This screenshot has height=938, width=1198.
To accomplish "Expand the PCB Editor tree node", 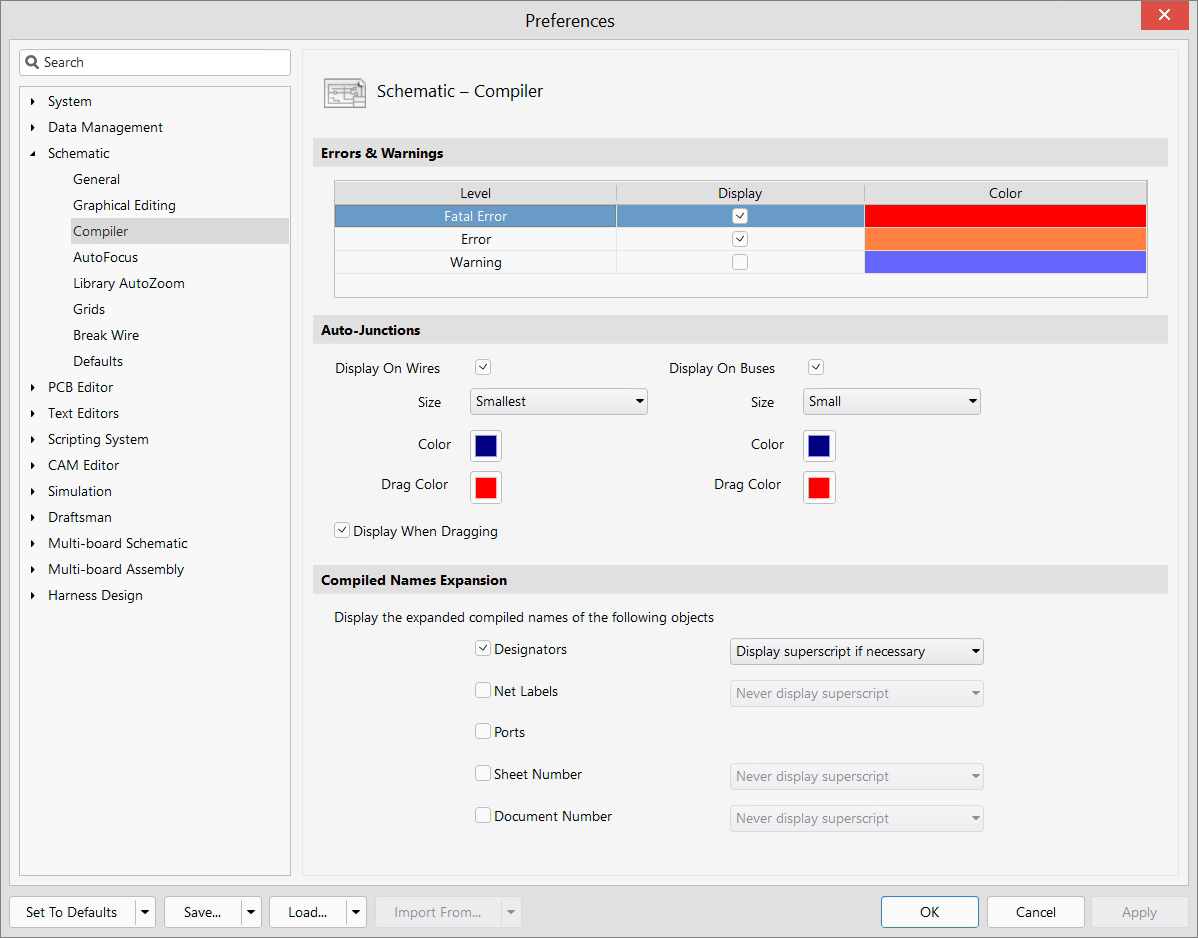I will [33, 387].
